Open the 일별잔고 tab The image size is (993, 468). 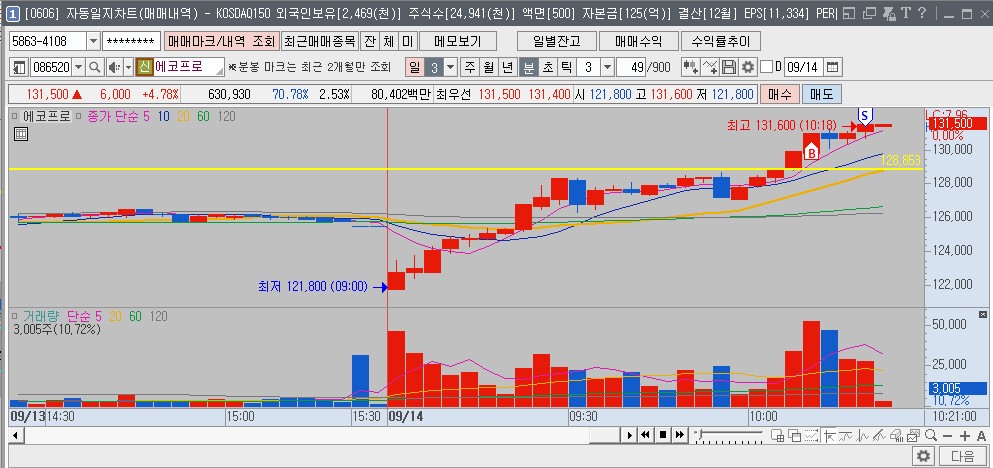coord(557,42)
